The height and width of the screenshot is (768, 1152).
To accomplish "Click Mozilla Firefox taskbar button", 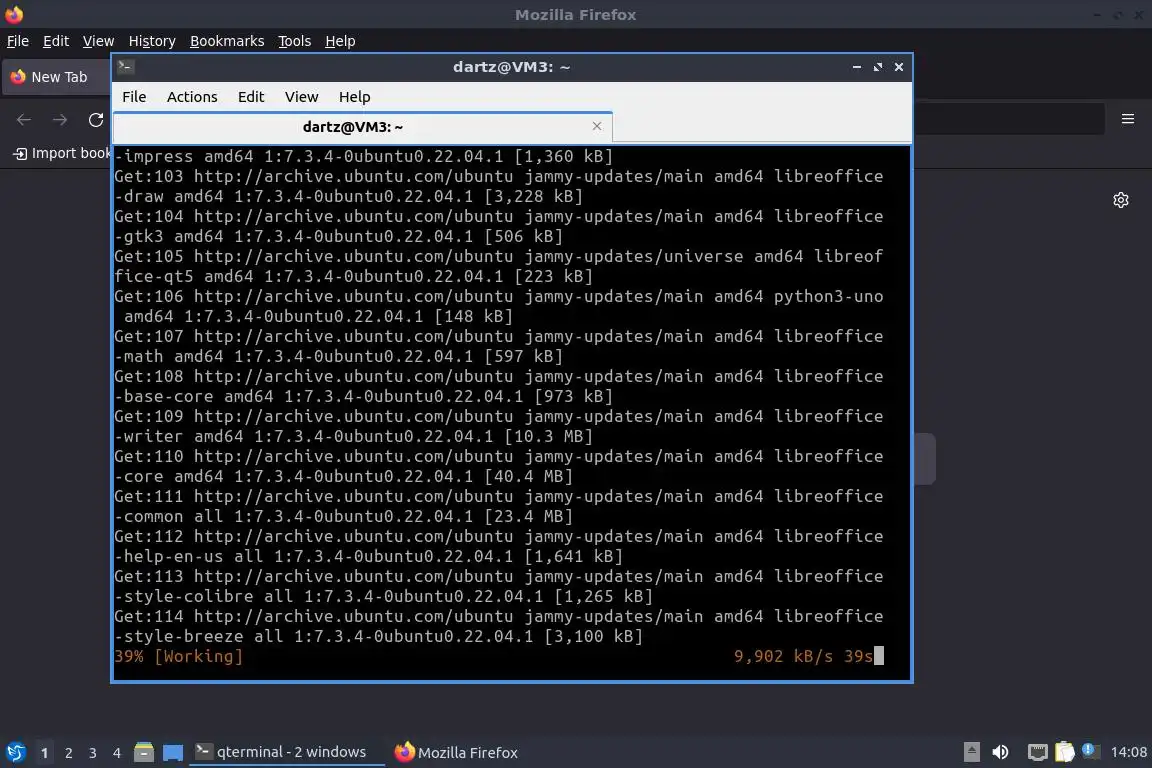I will click(x=456, y=752).
